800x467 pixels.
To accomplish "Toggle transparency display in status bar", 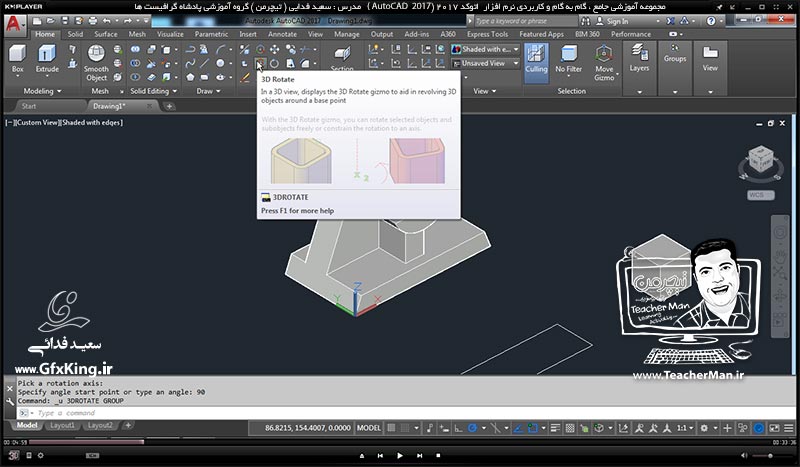I will pyautogui.click(x=570, y=428).
